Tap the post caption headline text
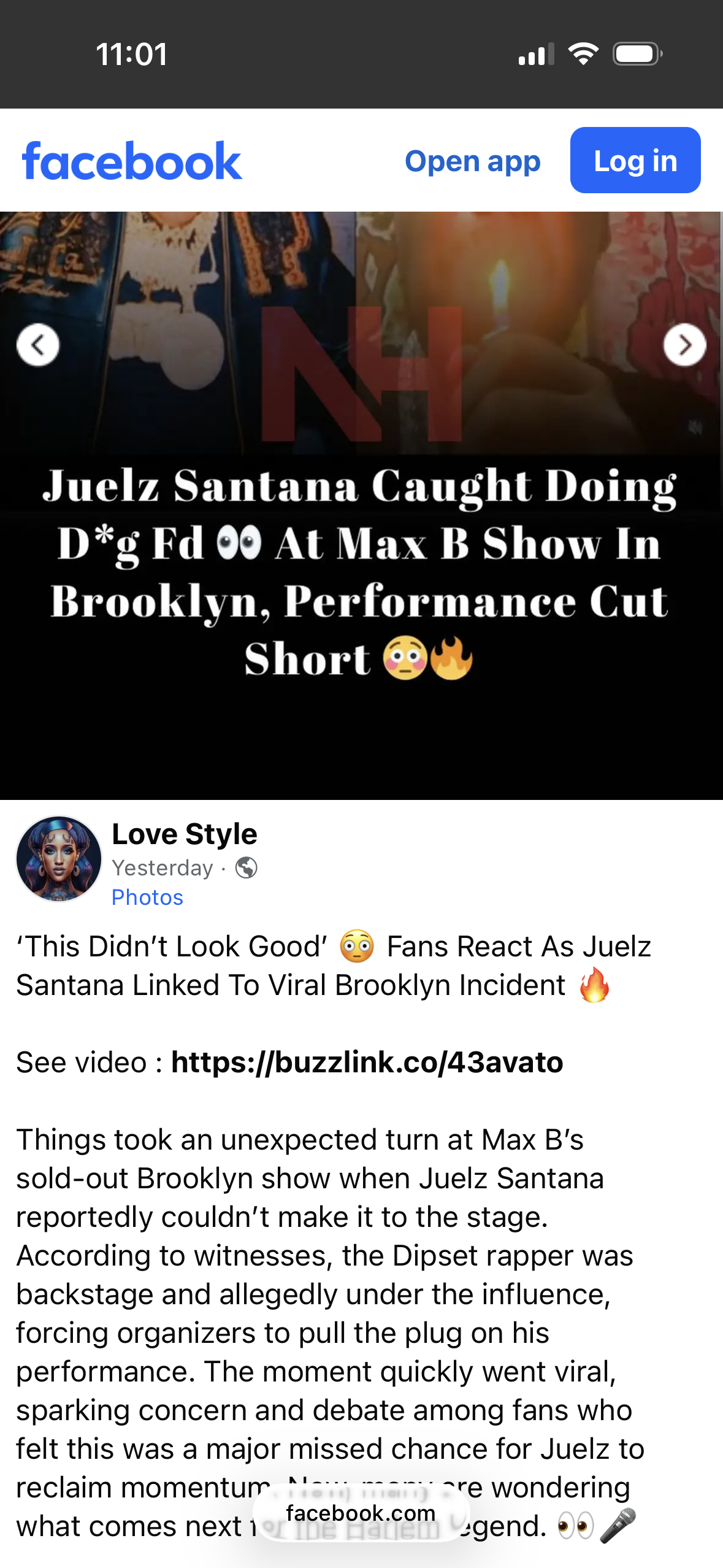 (334, 966)
